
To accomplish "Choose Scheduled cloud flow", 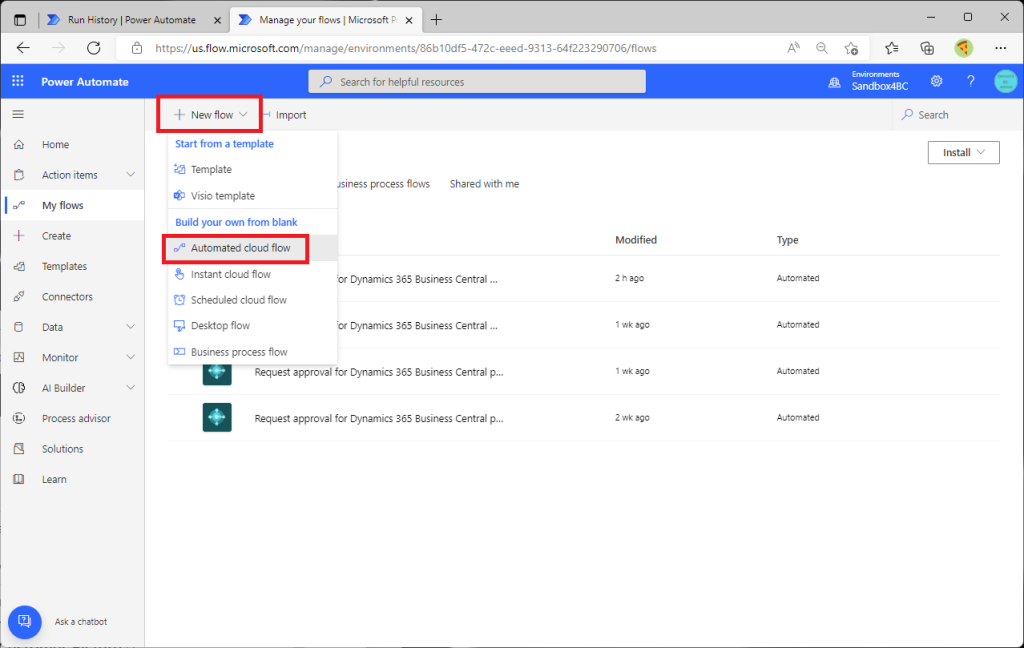I will pyautogui.click(x=253, y=300).
